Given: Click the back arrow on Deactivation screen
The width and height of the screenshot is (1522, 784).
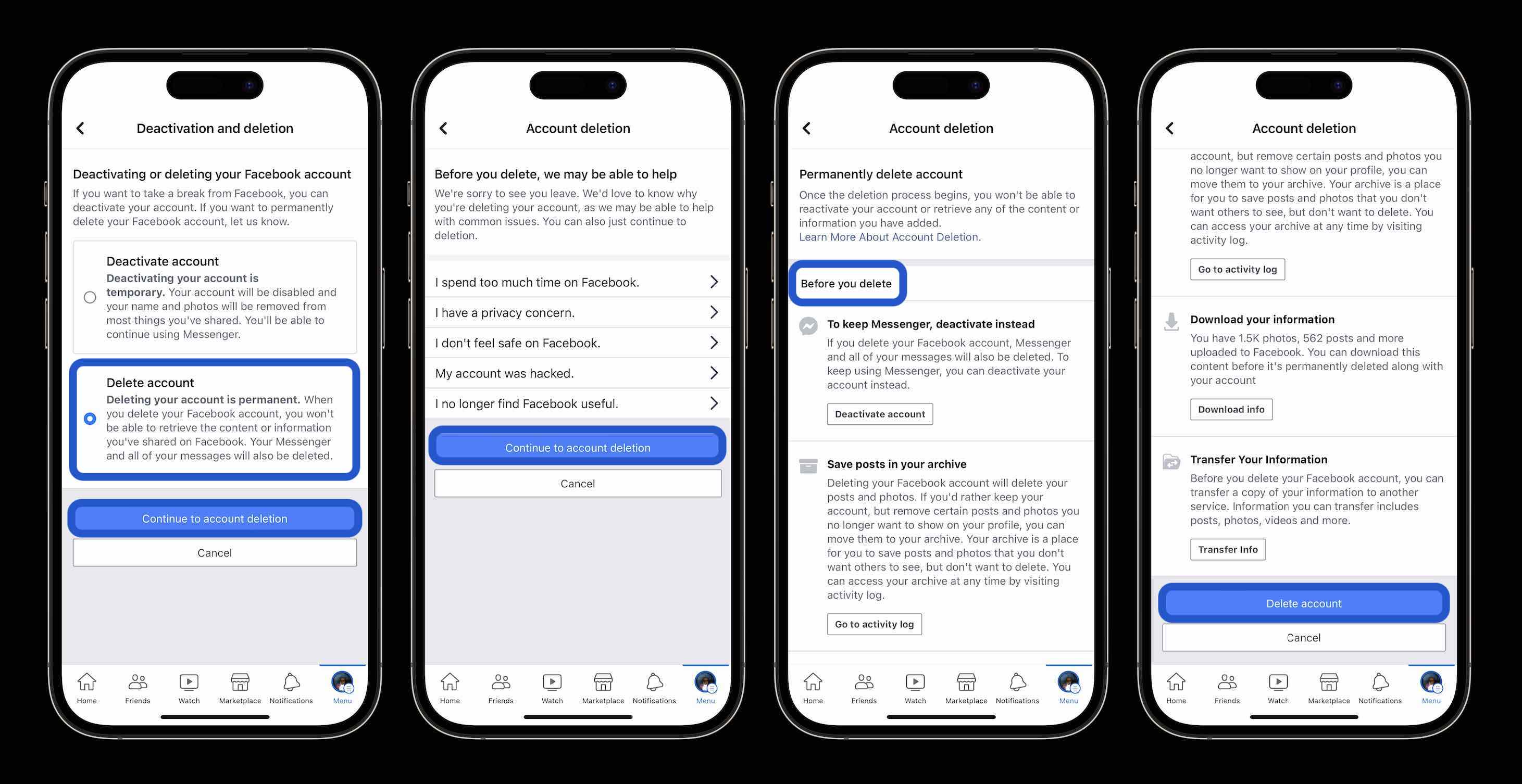Looking at the screenshot, I should pyautogui.click(x=81, y=128).
